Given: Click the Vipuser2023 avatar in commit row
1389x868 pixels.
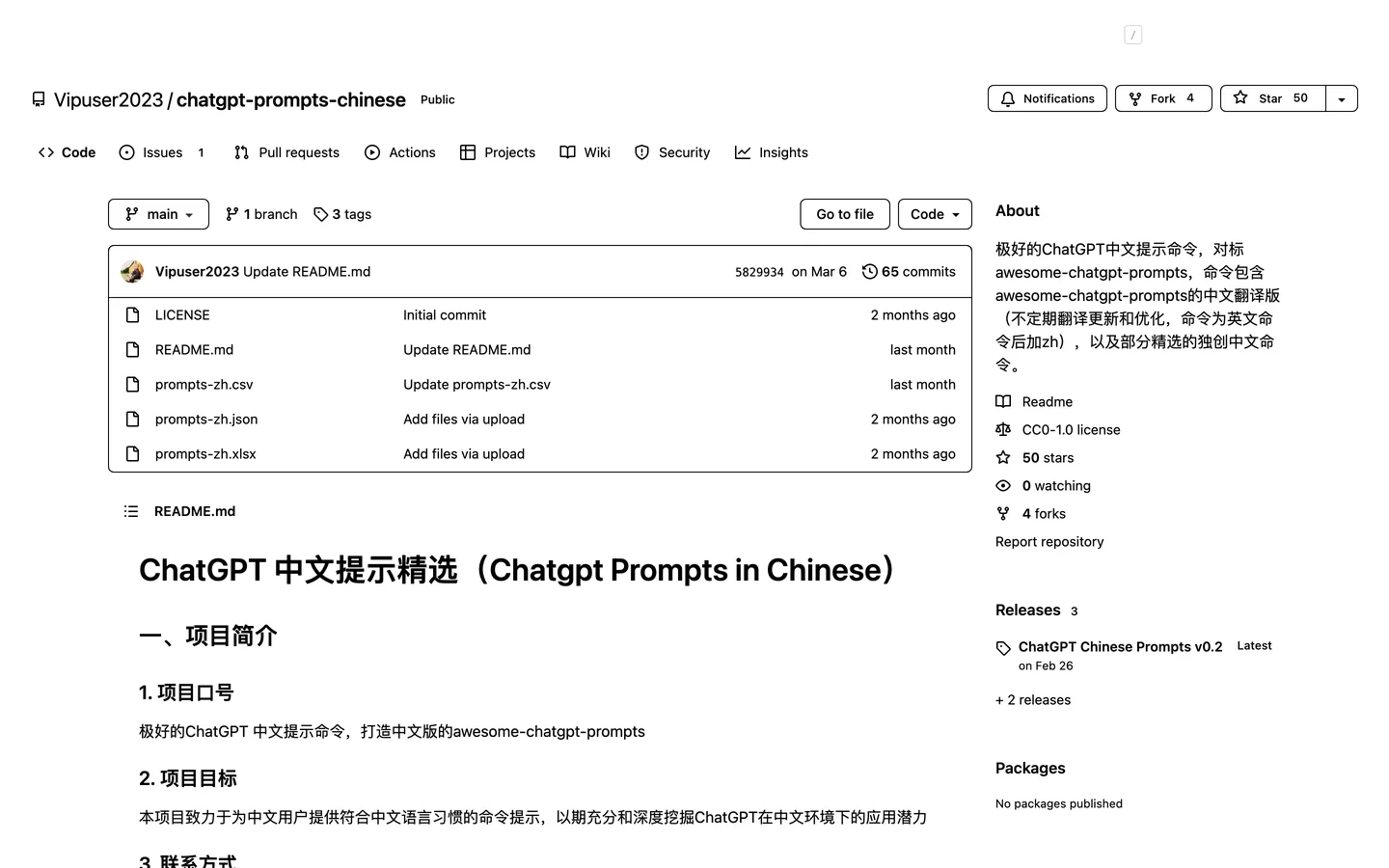Looking at the screenshot, I should [x=132, y=272].
